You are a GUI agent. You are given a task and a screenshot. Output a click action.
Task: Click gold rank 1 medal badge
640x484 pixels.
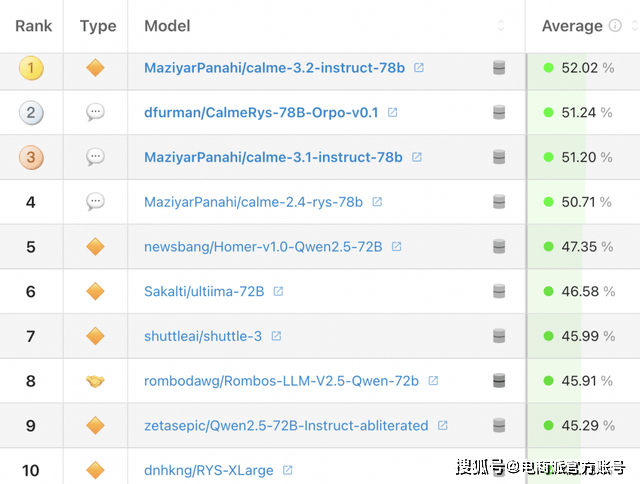(31, 68)
